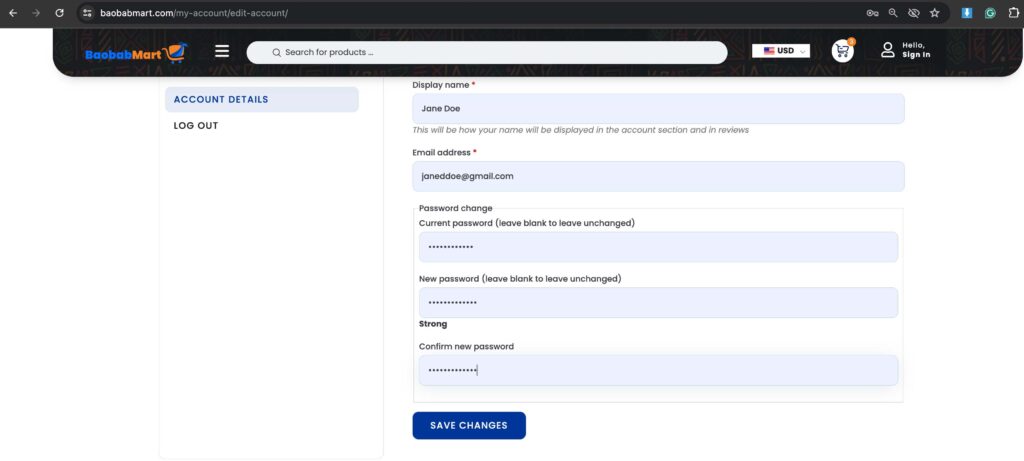Viewport: 1024px width, 461px height.
Task: Bookmark this page with the star icon
Action: pos(934,13)
